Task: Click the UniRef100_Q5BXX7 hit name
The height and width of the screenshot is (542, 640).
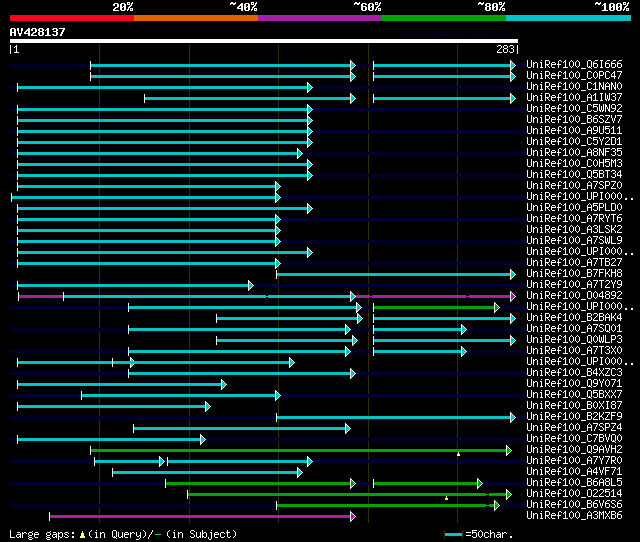Action: (x=574, y=395)
